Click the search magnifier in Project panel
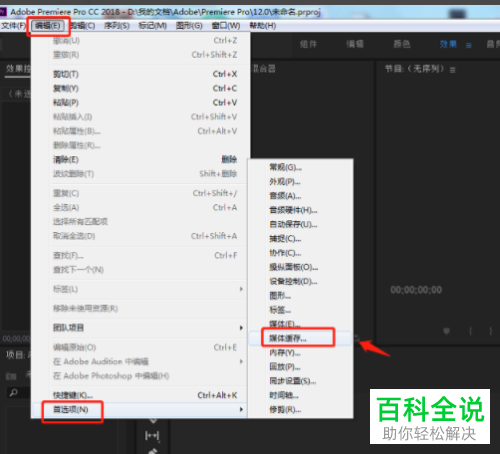Screen dimensions: 500x454 tap(14, 393)
